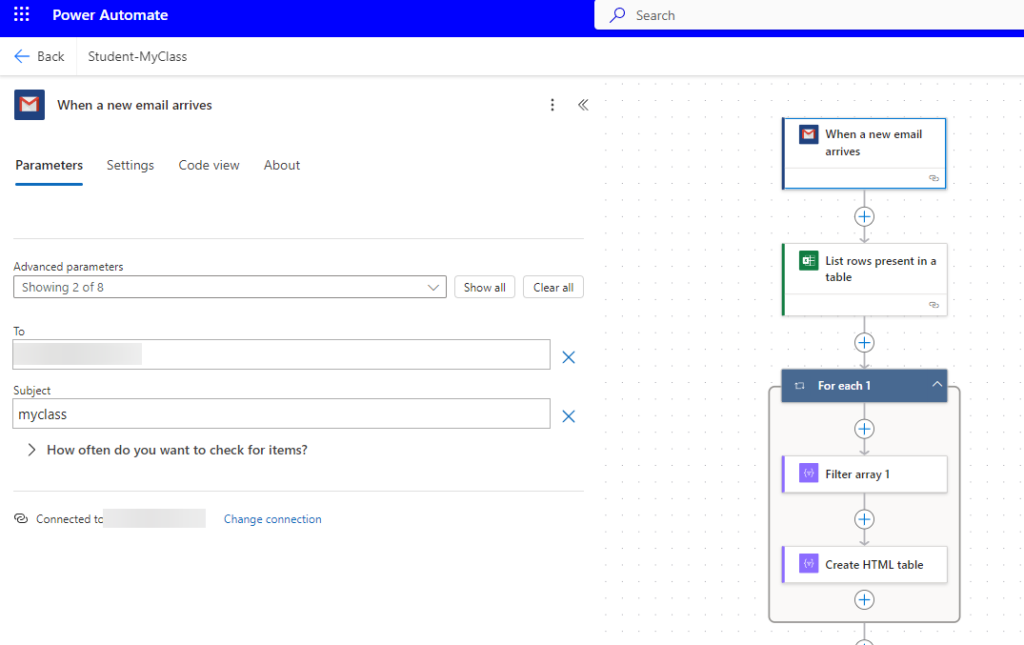Select the When a new email arrives card
Image resolution: width=1024 pixels, height=645 pixels.
coord(864,153)
